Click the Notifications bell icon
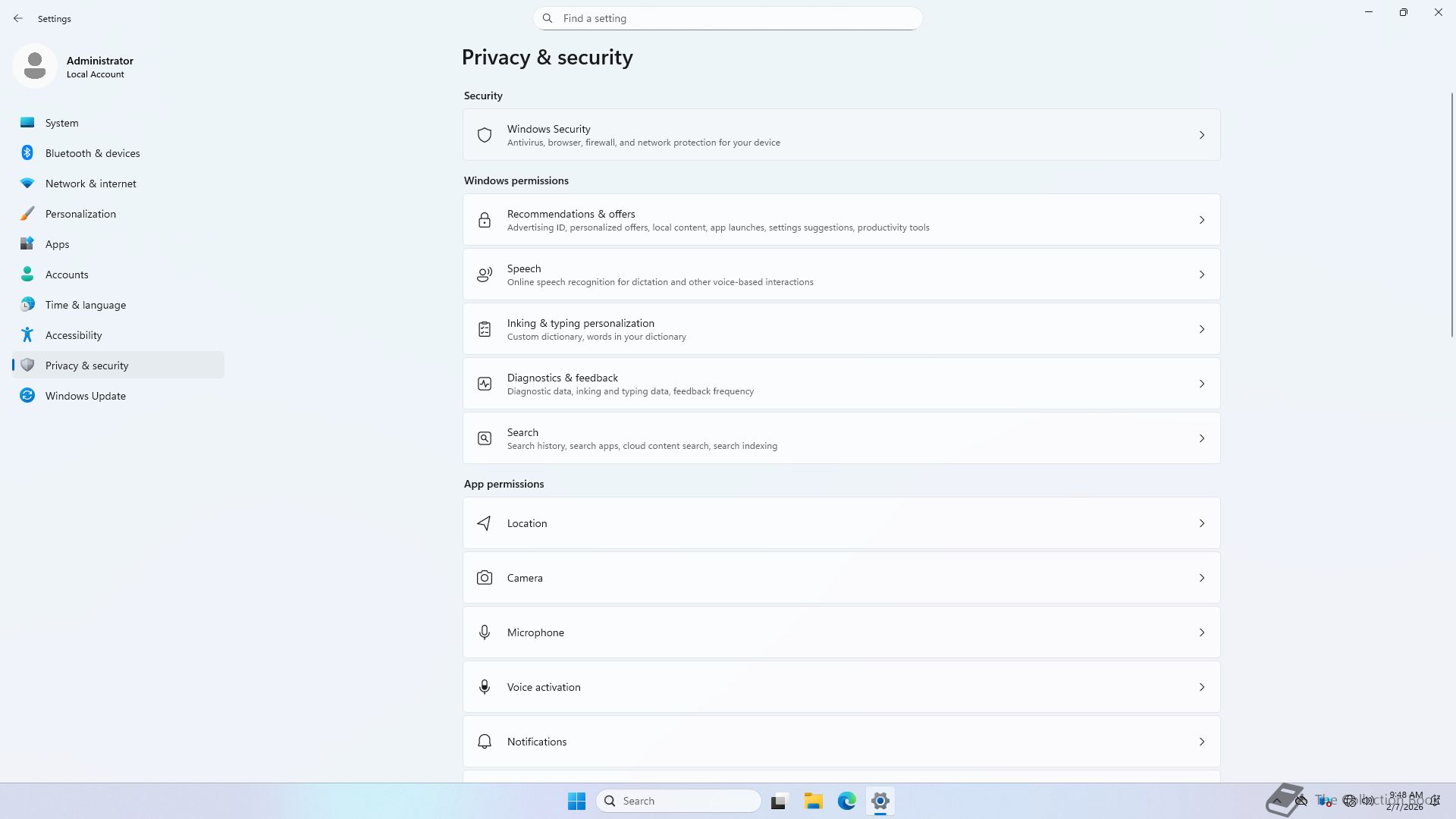This screenshot has width=1456, height=819. pos(485,742)
